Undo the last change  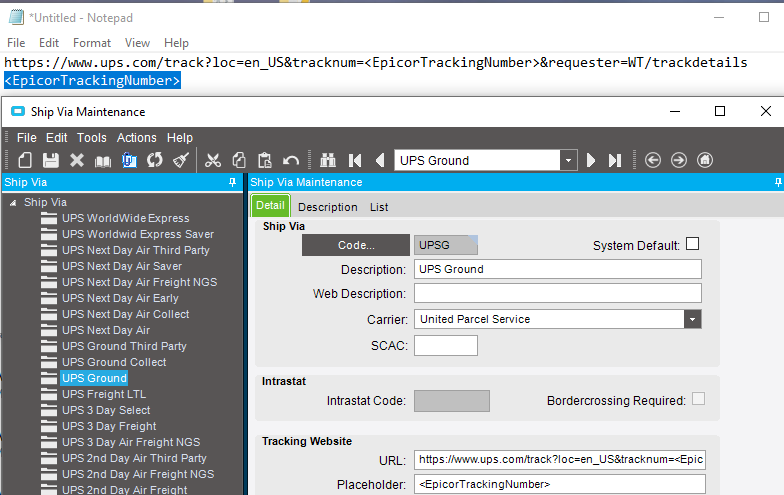[290, 160]
